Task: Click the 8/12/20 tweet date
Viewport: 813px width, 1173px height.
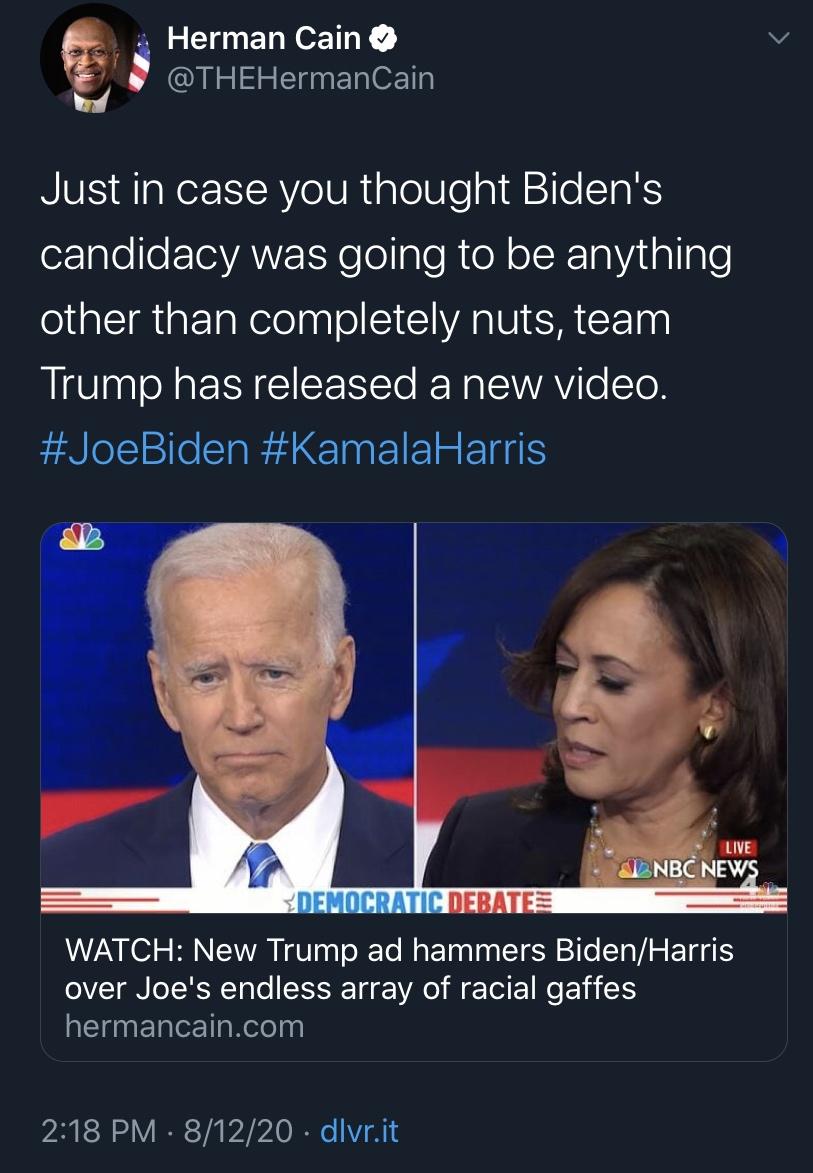Action: (237, 1131)
